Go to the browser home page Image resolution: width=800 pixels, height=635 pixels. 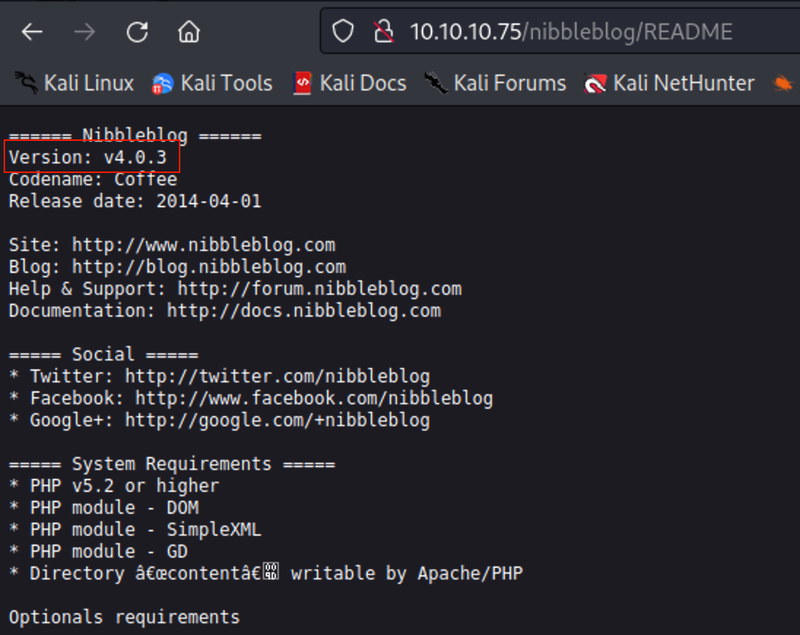(189, 32)
